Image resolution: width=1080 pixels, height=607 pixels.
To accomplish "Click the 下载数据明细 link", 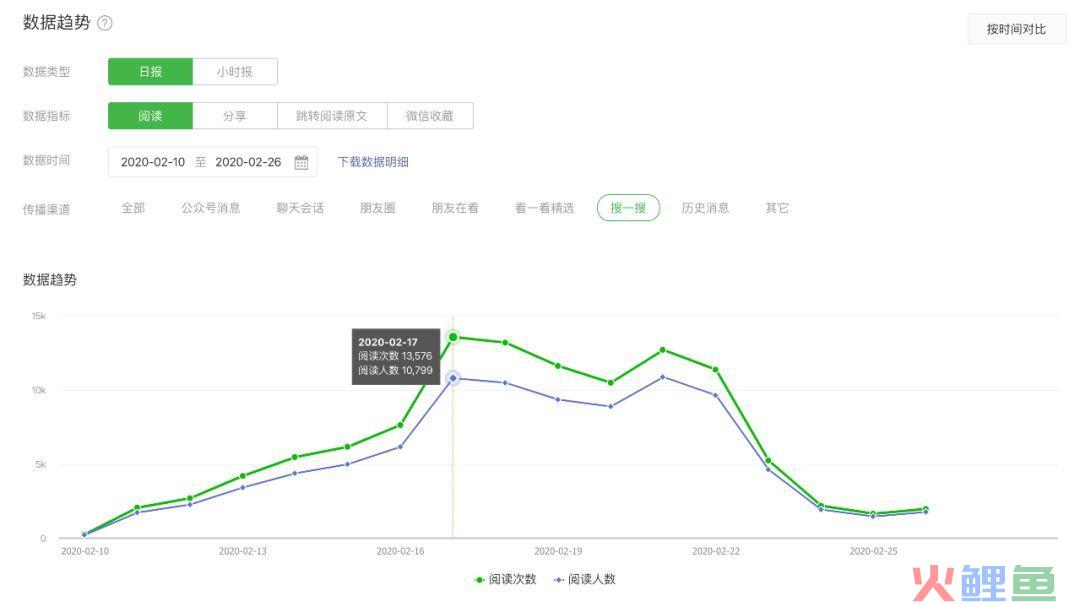I will [373, 162].
